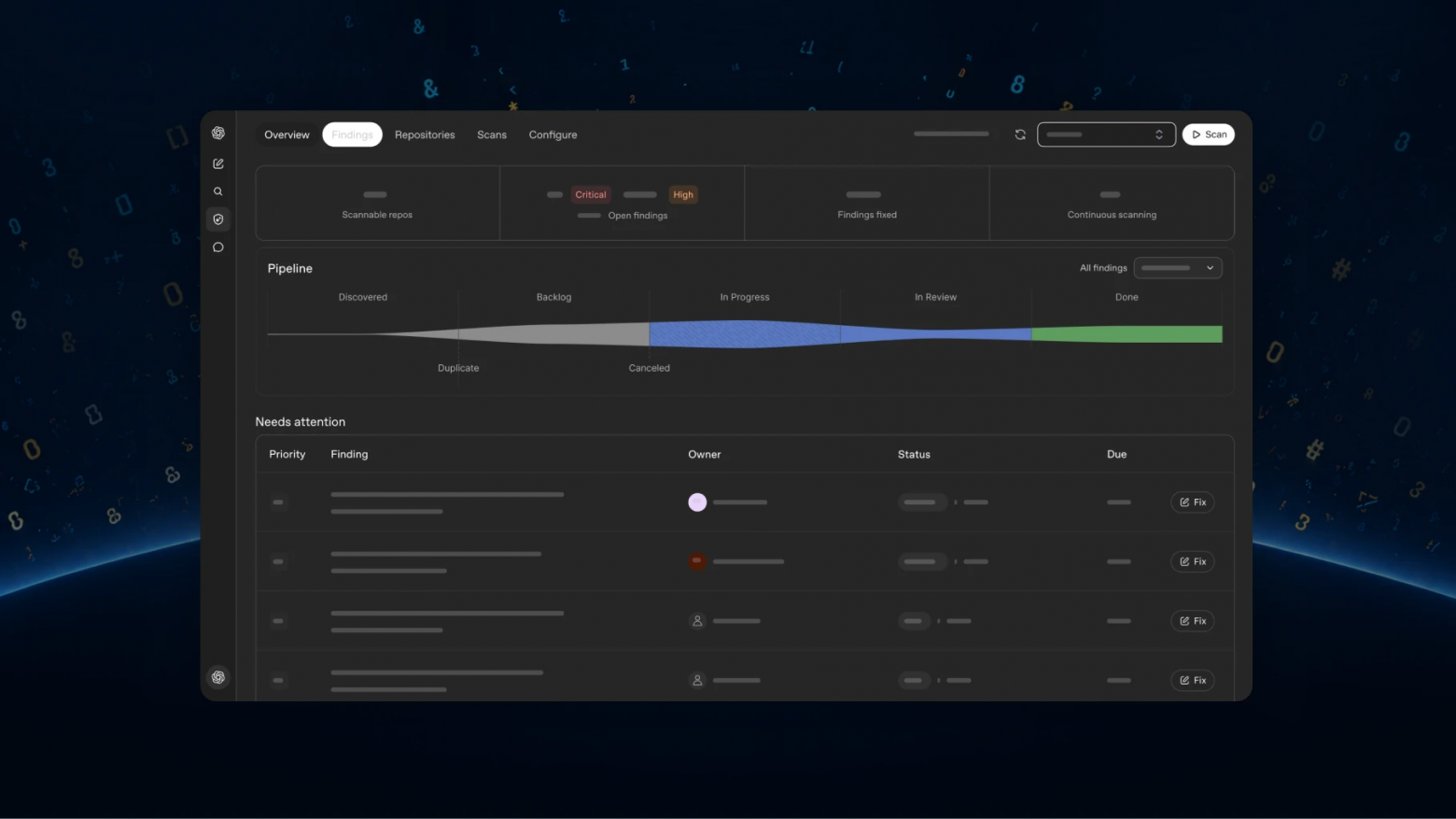This screenshot has width=1456, height=819.
Task: Sort by the Priority column header
Action: pyautogui.click(x=287, y=454)
